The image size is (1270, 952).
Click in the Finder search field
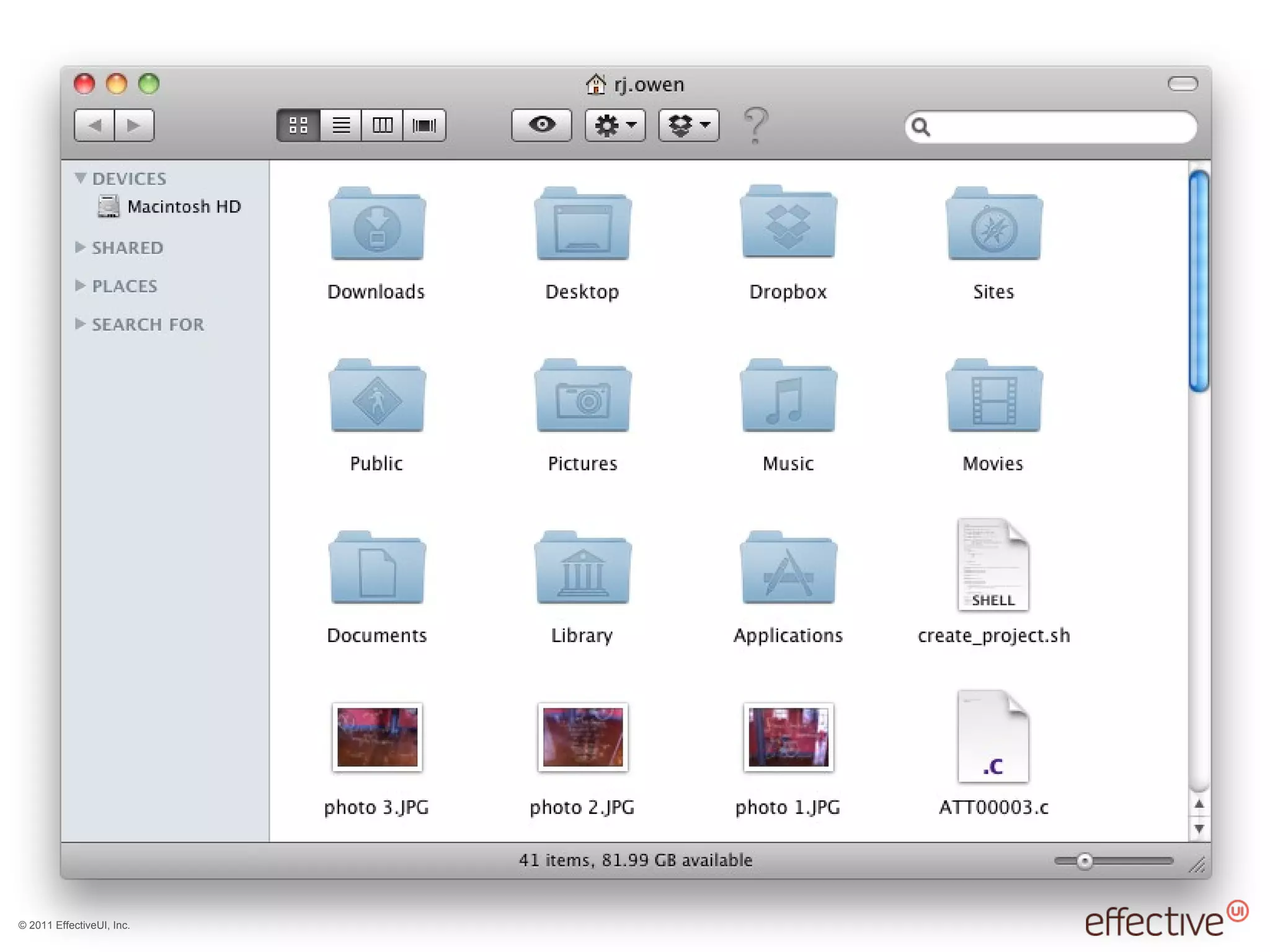(x=1060, y=127)
